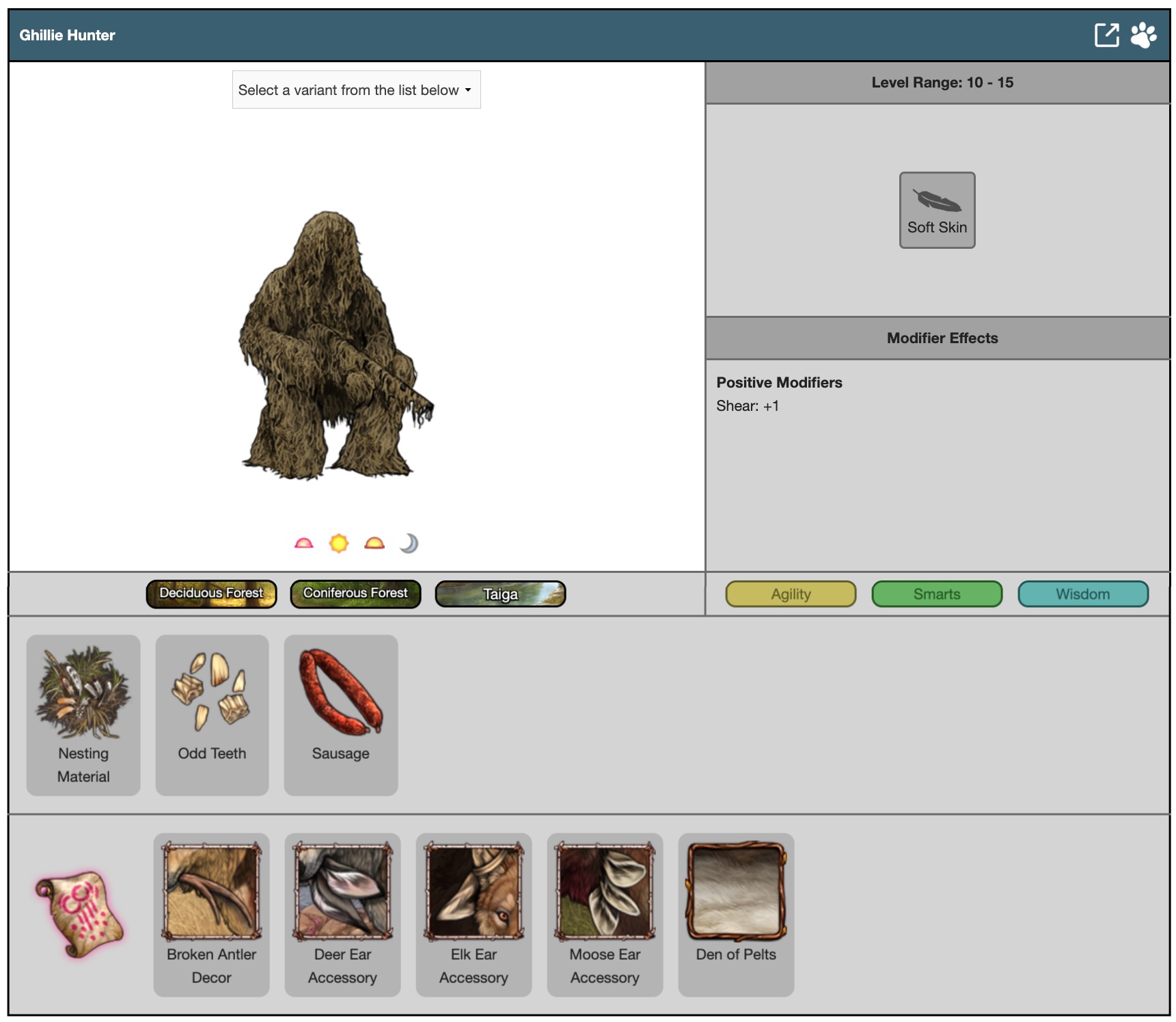Select the crescent moon night icon

[x=409, y=543]
